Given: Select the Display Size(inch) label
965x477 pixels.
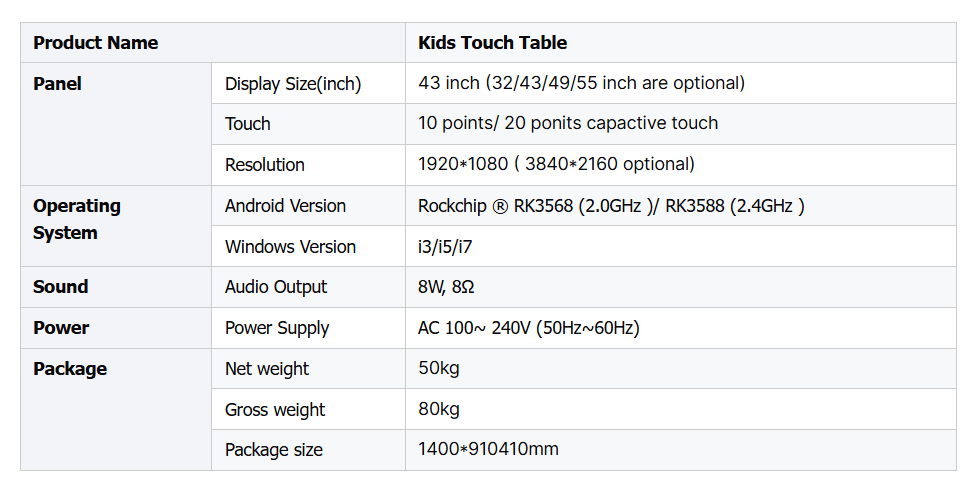Looking at the screenshot, I should tap(293, 84).
